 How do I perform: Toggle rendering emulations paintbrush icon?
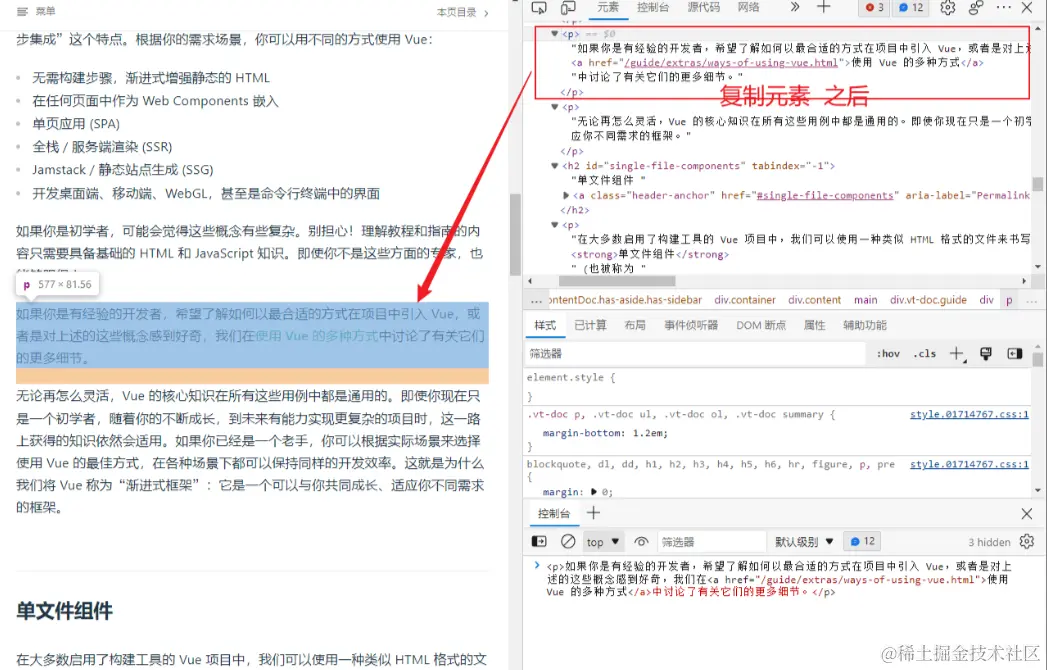click(986, 353)
